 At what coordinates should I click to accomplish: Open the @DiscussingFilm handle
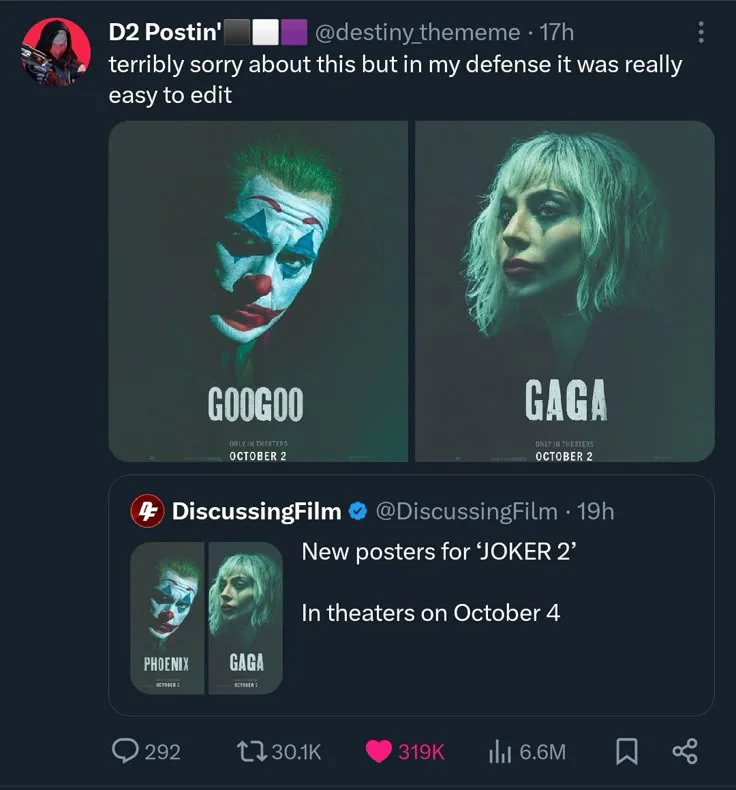pyautogui.click(x=466, y=512)
